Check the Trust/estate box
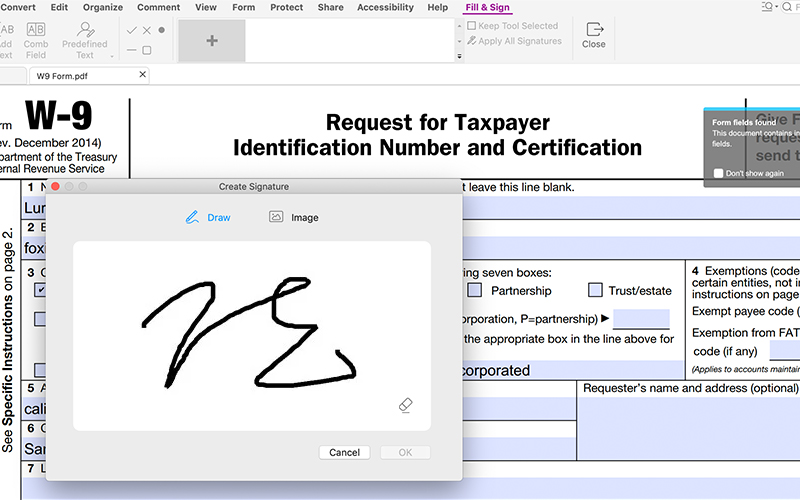The image size is (800, 500). point(595,290)
